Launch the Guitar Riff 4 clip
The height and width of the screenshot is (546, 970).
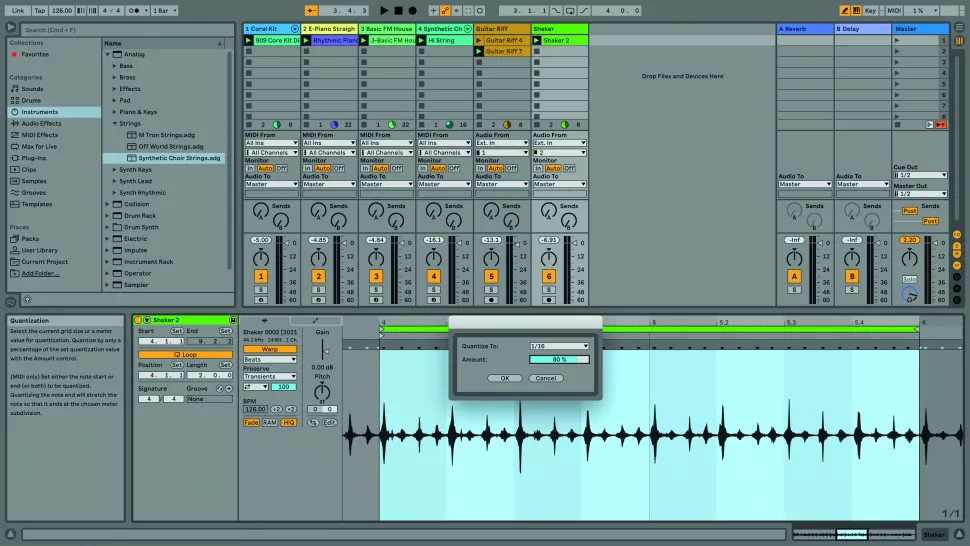click(x=480, y=40)
